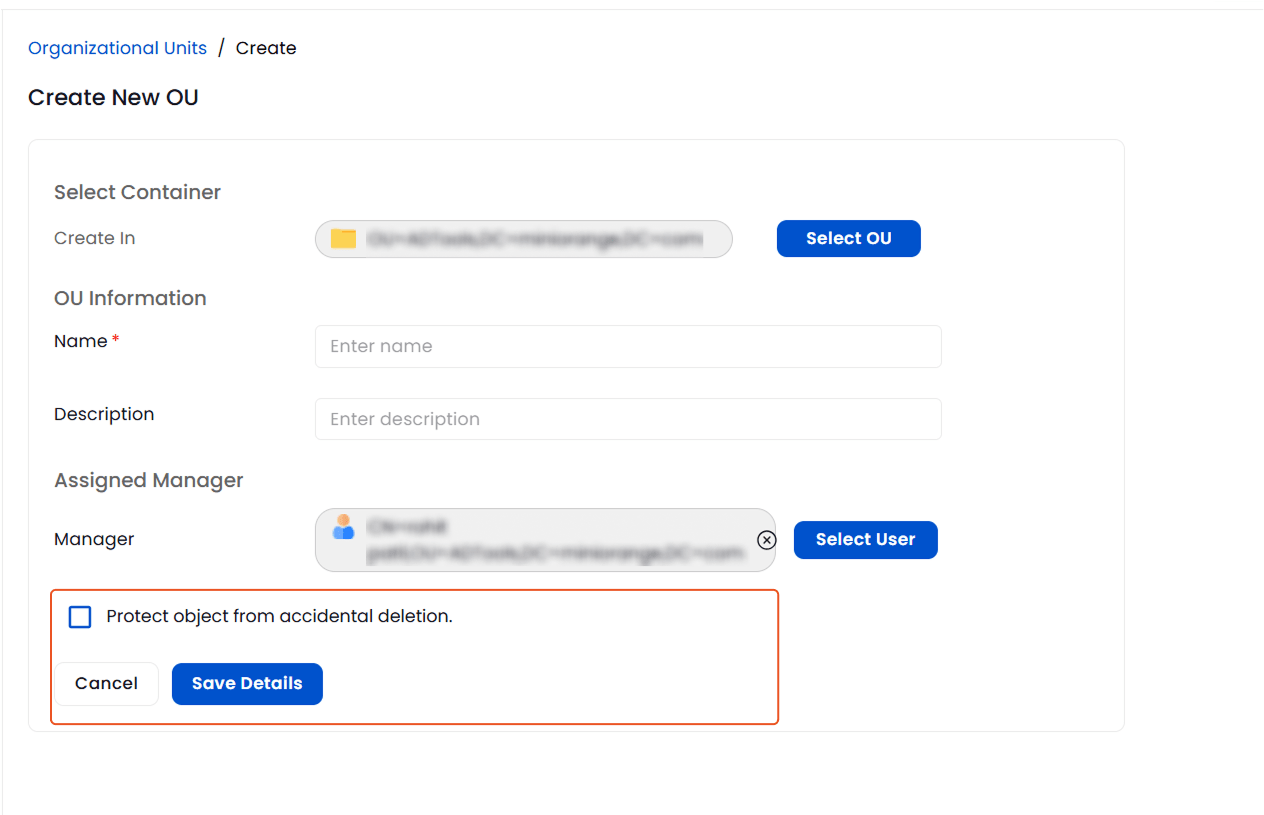Image resolution: width=1264 pixels, height=815 pixels.
Task: Open the Select User picker for Manager
Action: click(865, 540)
